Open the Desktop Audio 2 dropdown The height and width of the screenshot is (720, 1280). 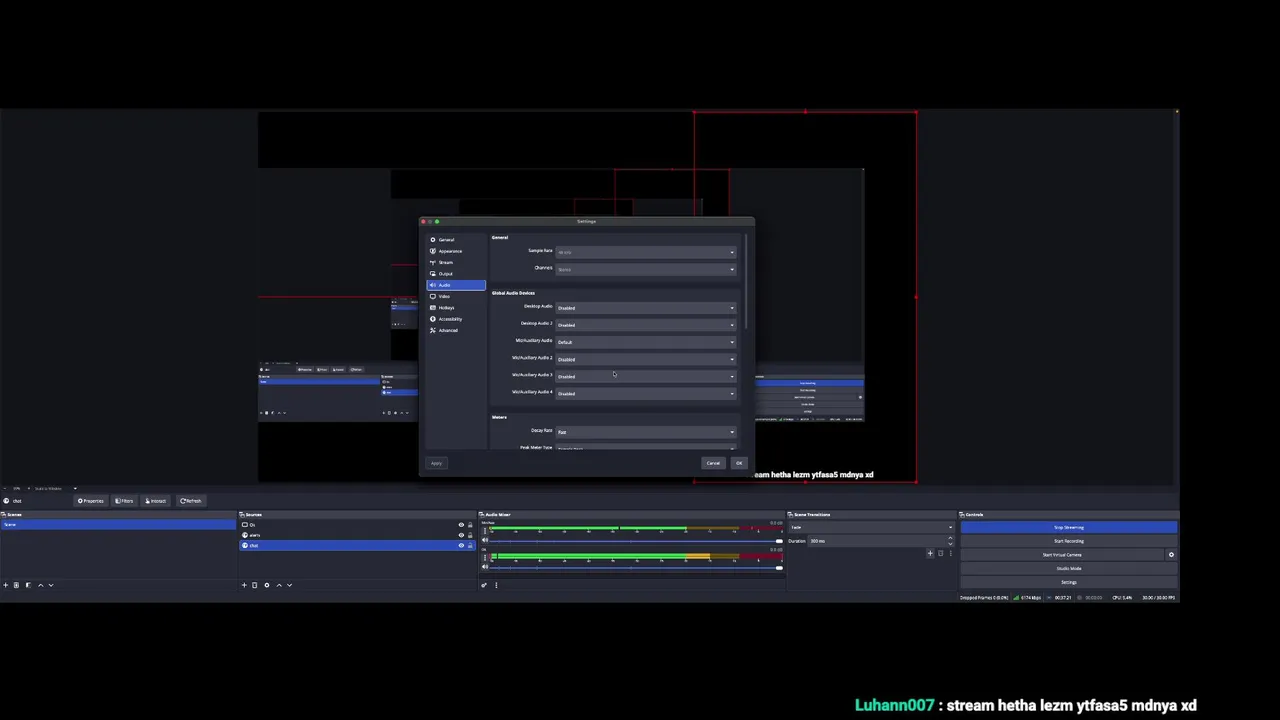pyautogui.click(x=646, y=325)
